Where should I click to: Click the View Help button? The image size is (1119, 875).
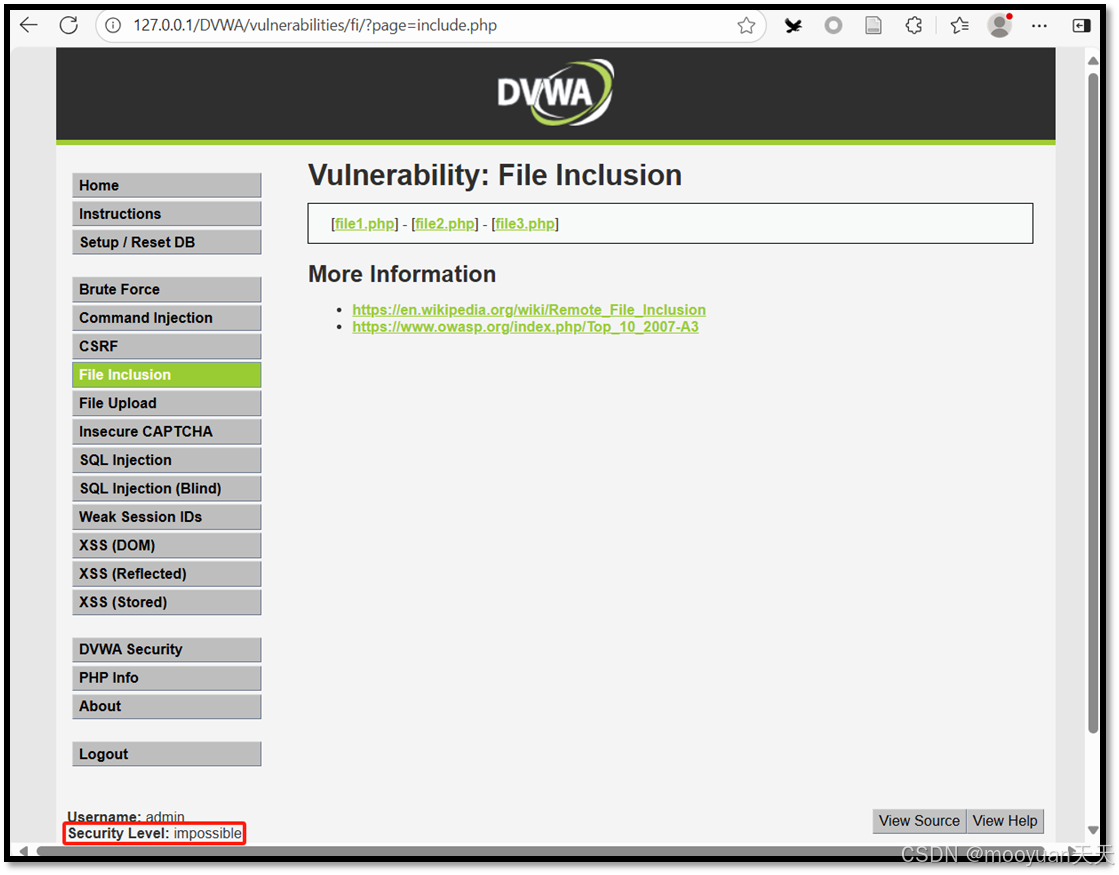[1005, 821]
